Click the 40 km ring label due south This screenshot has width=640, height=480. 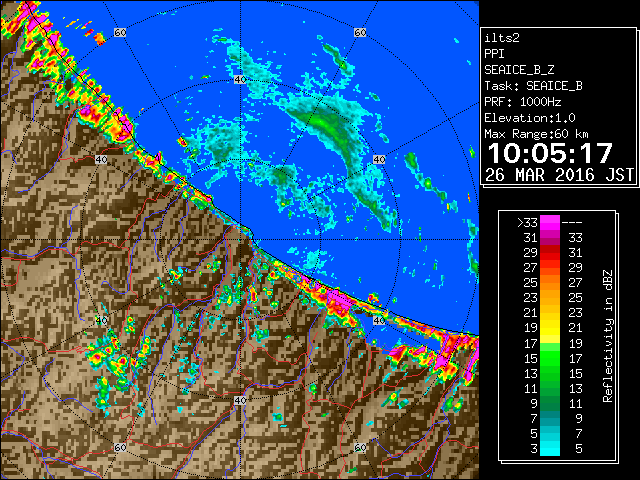(240, 400)
